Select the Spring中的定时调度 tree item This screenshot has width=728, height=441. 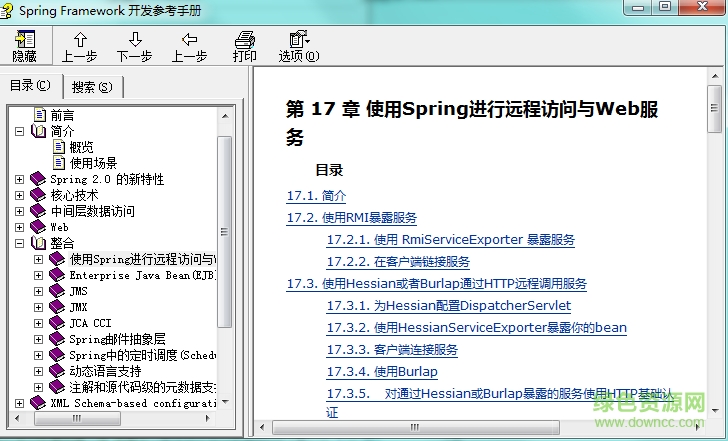[143, 355]
